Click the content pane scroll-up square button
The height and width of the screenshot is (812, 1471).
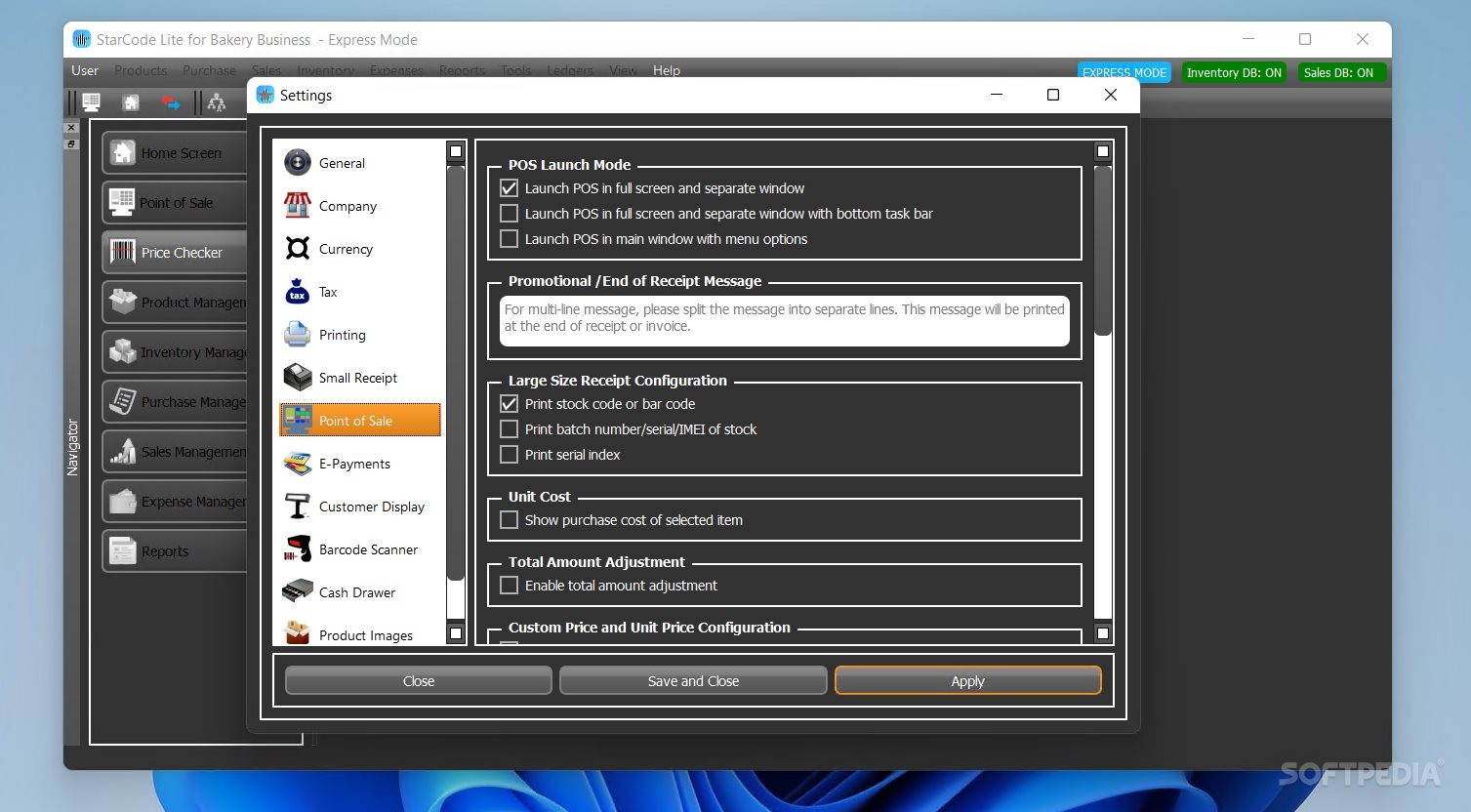coord(1103,151)
